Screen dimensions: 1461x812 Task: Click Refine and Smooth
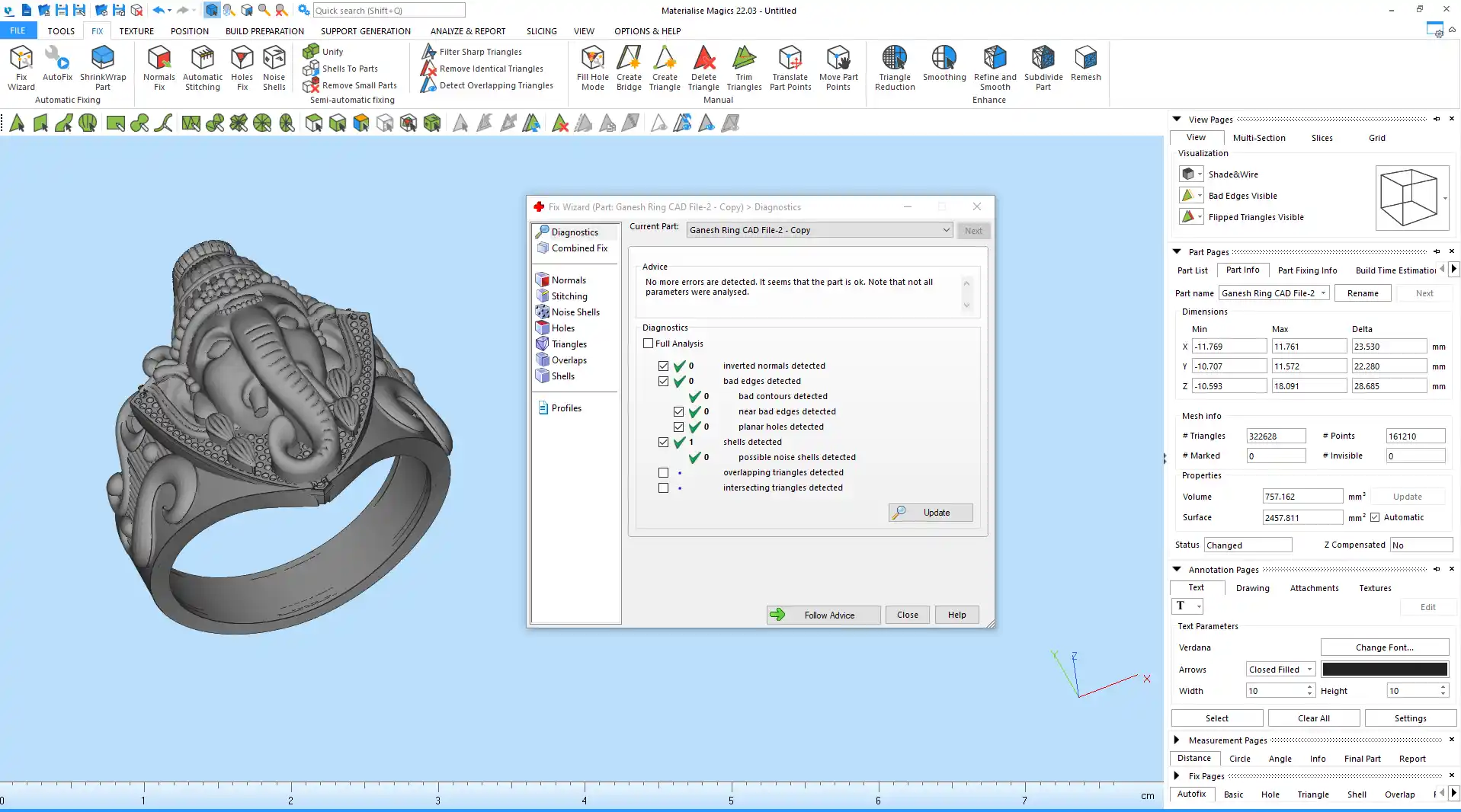[x=995, y=67]
